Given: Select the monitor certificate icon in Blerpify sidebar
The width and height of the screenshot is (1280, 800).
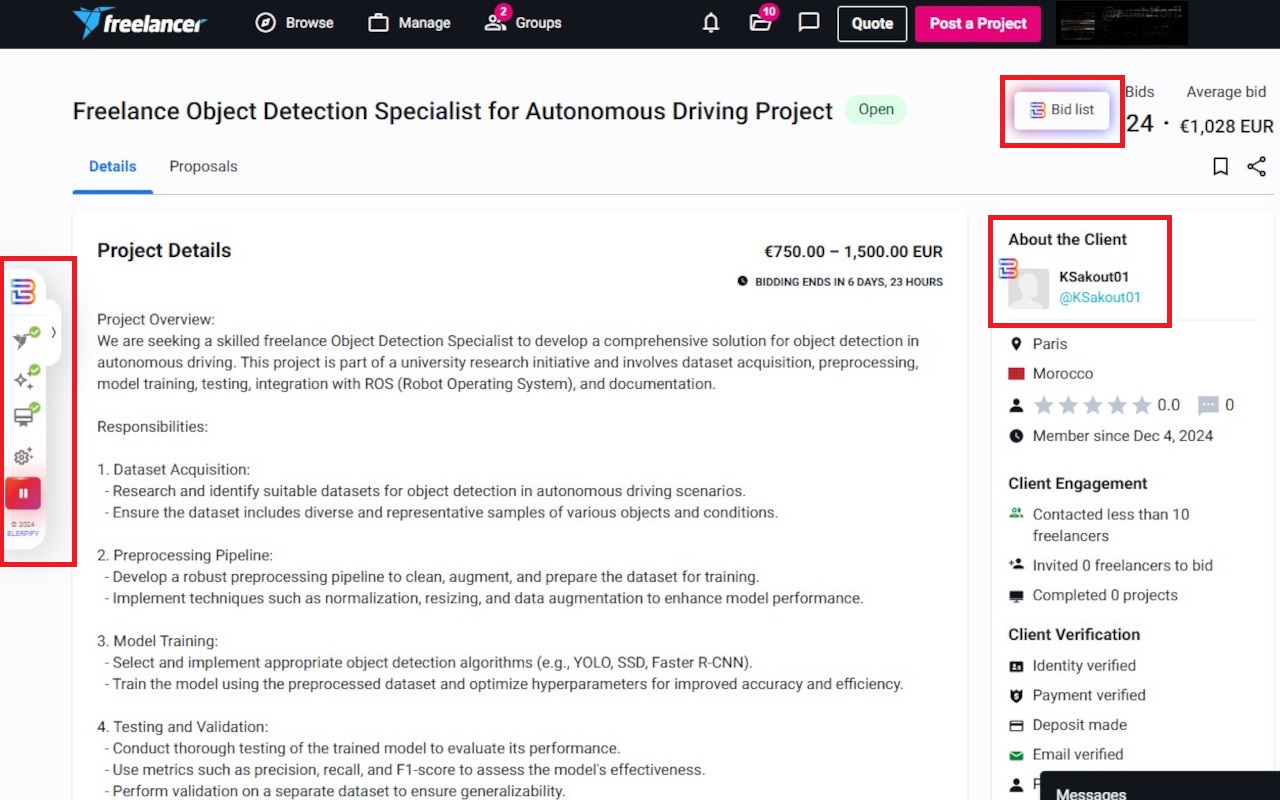Looking at the screenshot, I should click(25, 415).
